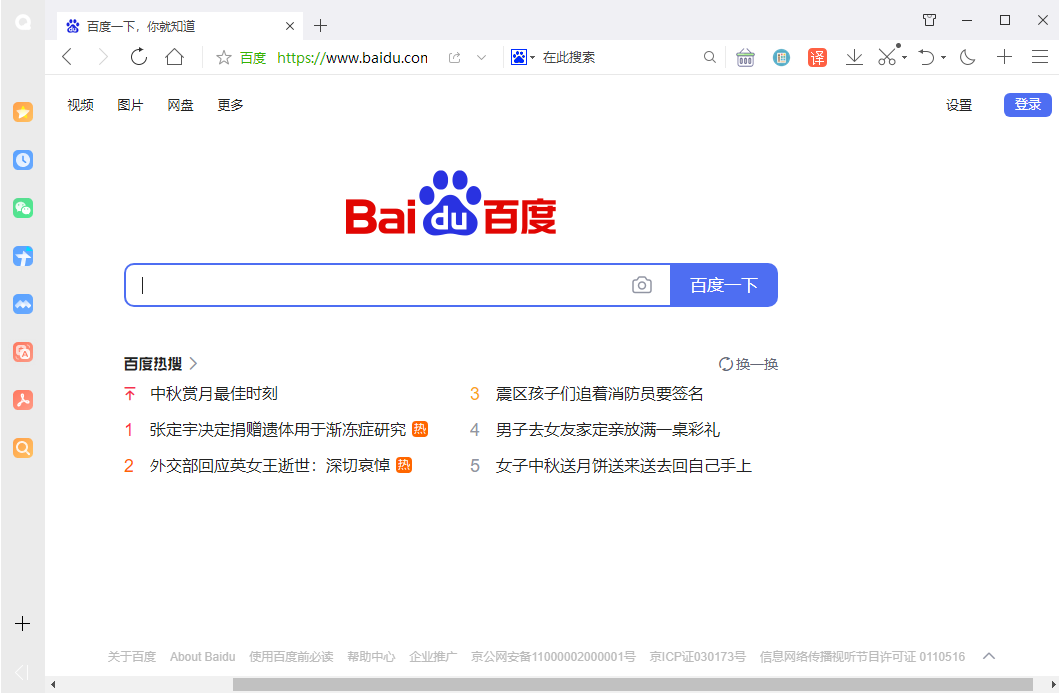Open the hamburger main menu
The height and width of the screenshot is (694, 1059).
point(1040,57)
